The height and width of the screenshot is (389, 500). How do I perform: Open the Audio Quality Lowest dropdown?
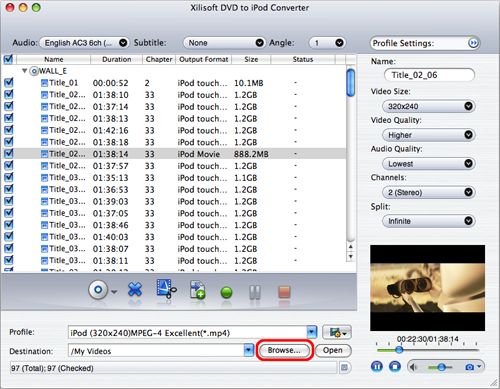[429, 164]
